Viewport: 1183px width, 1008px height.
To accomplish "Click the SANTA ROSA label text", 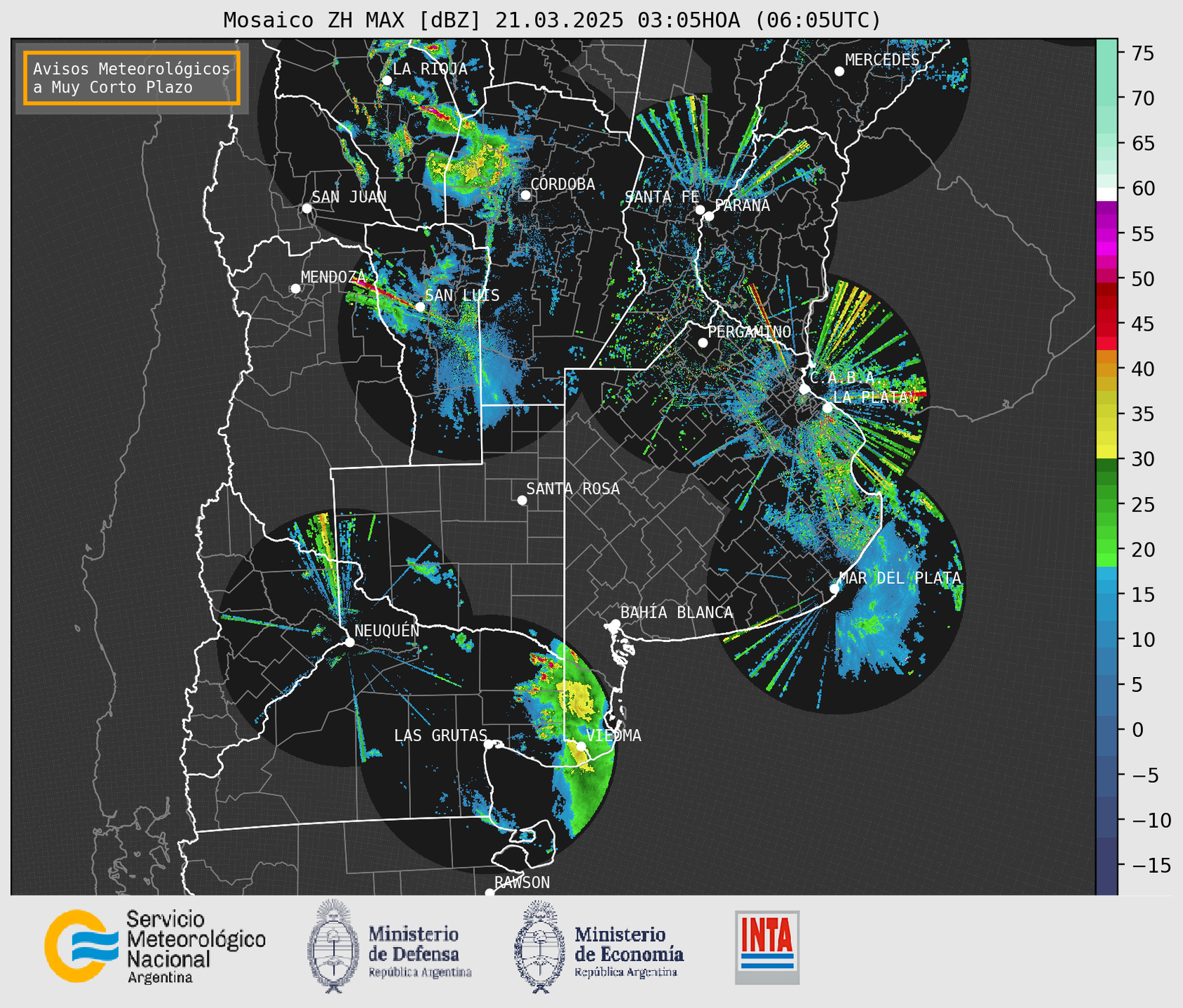I will [573, 489].
